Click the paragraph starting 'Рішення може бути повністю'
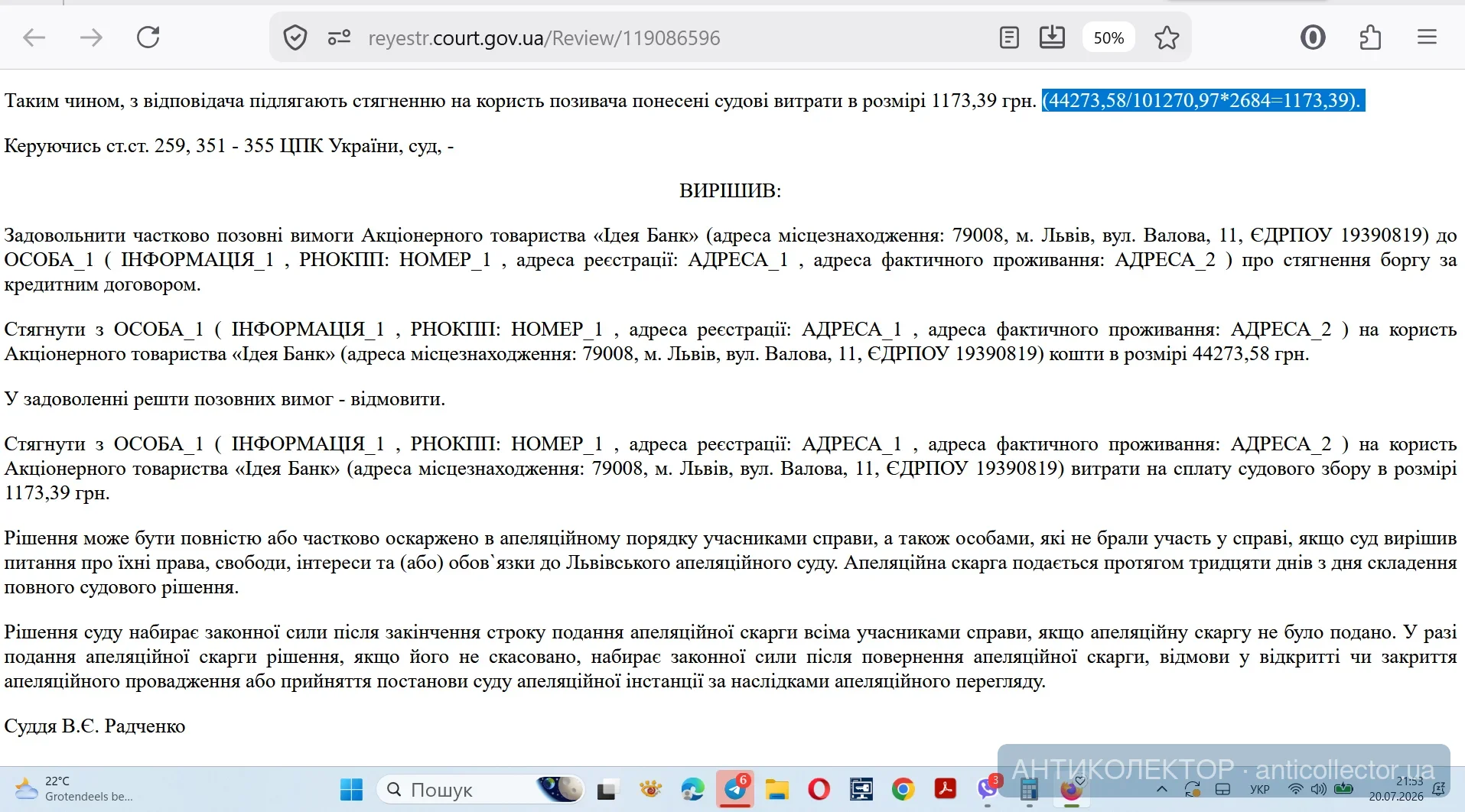The width and height of the screenshot is (1465, 812). pyautogui.click(x=731, y=563)
